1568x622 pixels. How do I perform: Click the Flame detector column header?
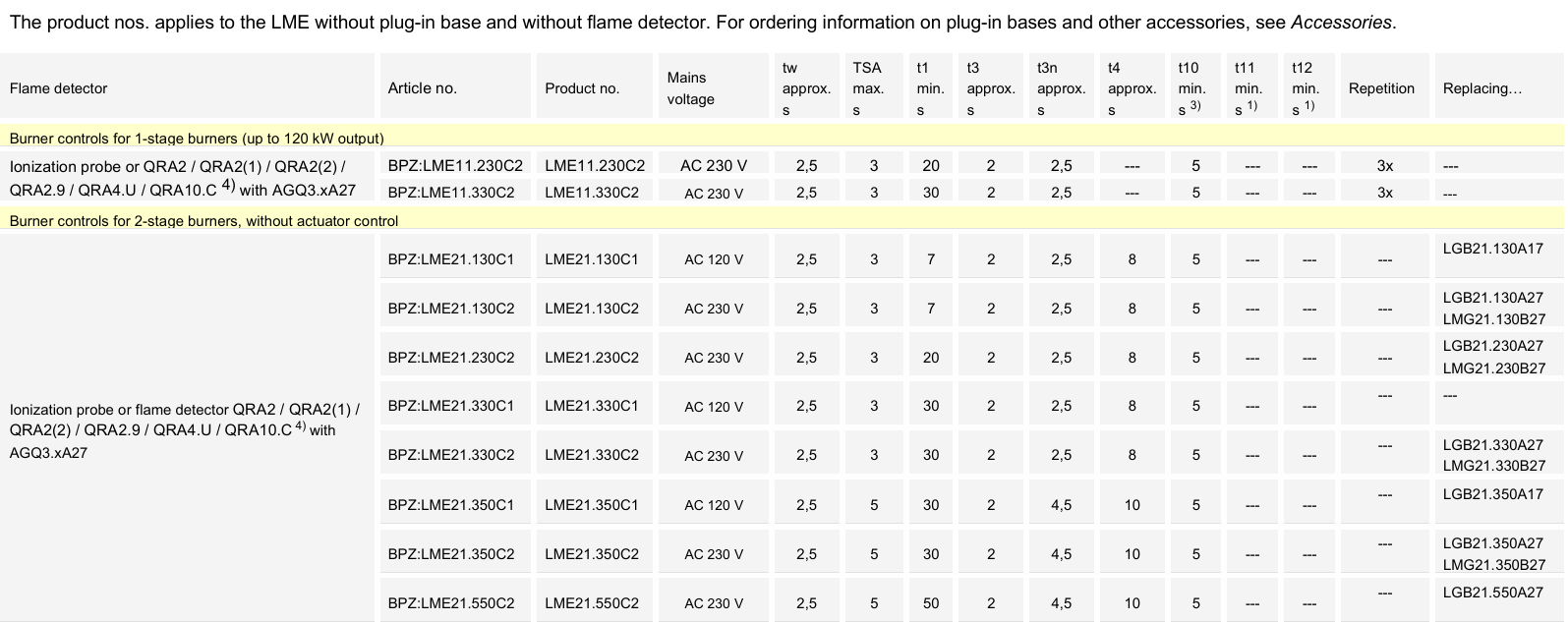tap(59, 88)
